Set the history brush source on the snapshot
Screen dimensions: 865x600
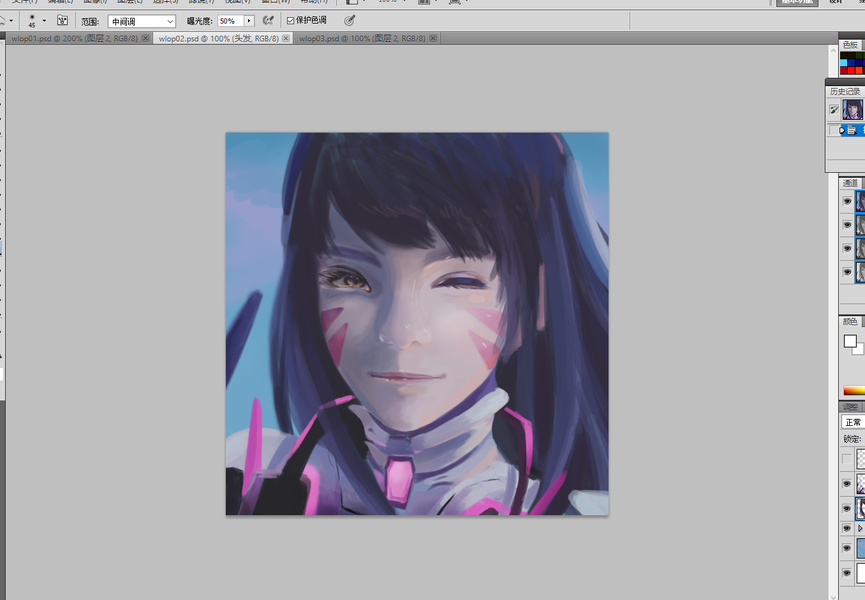(834, 110)
